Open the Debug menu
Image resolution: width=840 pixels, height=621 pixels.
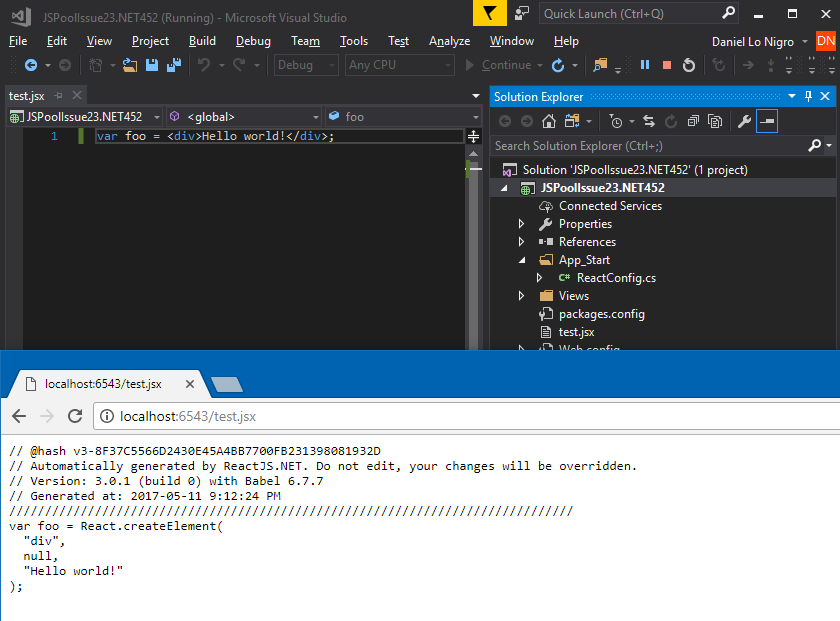pos(253,41)
